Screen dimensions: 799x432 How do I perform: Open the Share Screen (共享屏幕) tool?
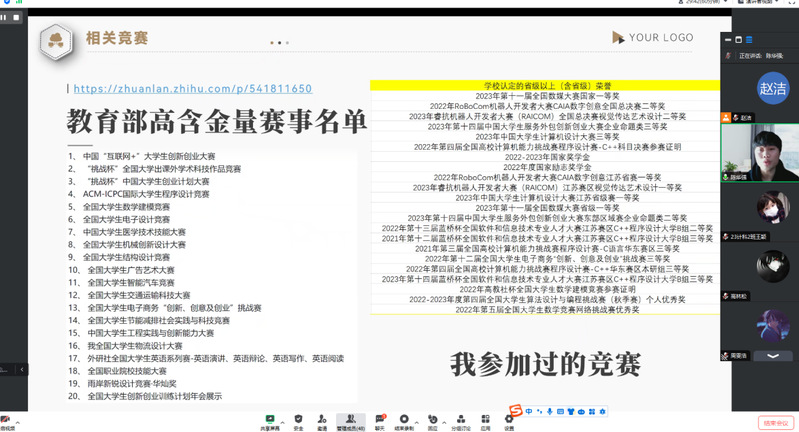[269, 419]
